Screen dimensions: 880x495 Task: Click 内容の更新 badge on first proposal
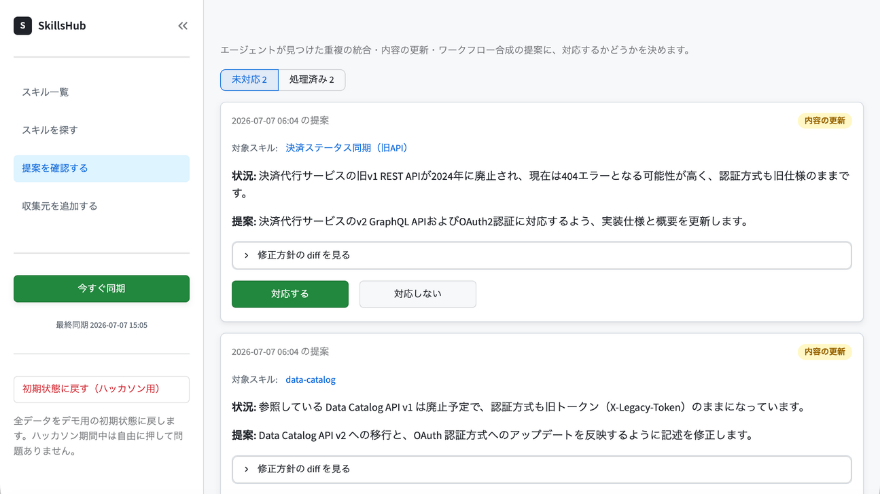click(x=824, y=121)
